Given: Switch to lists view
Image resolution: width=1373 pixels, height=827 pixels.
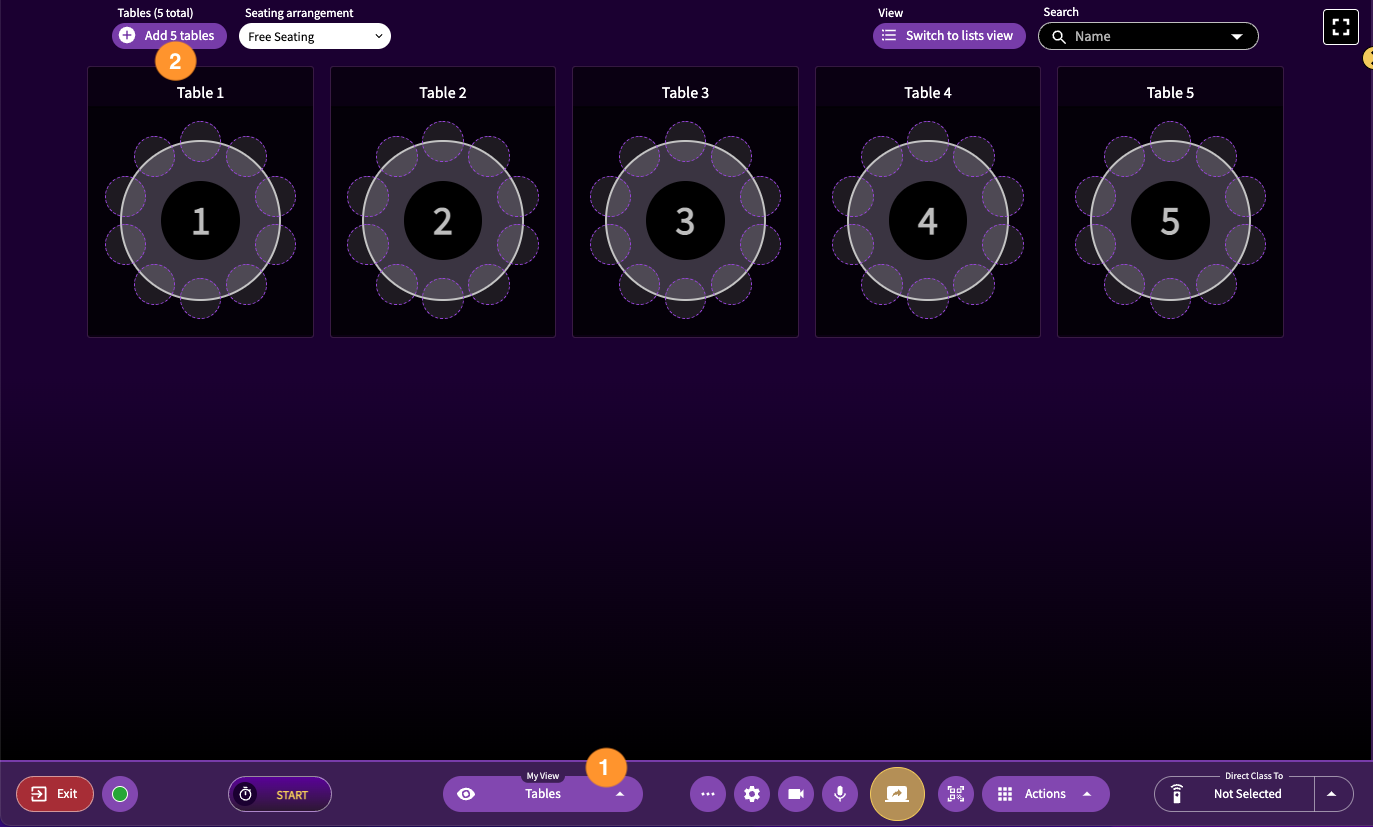Looking at the screenshot, I should 949,36.
